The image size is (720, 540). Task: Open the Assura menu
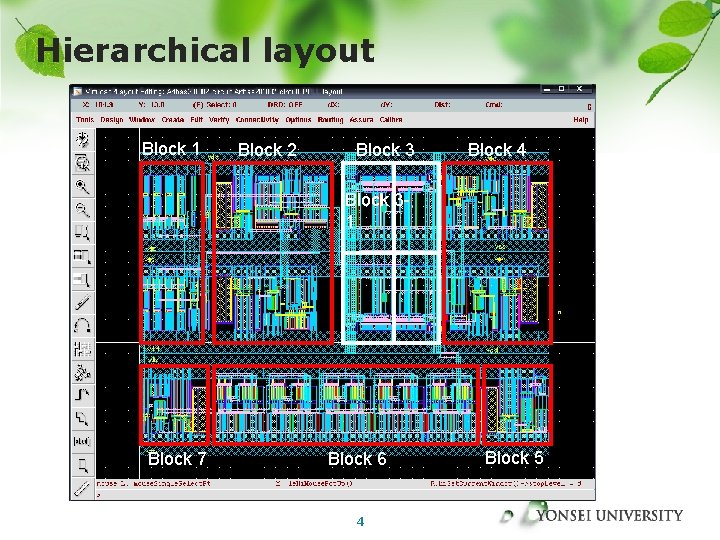pyautogui.click(x=361, y=120)
